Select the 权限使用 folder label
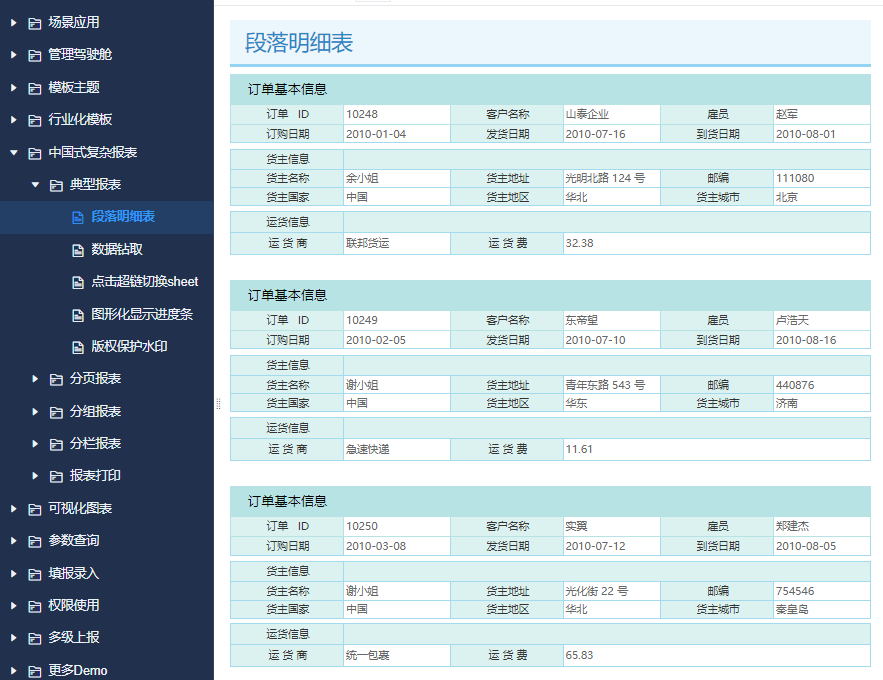Screen dimensions: 883x680 click(x=74, y=605)
